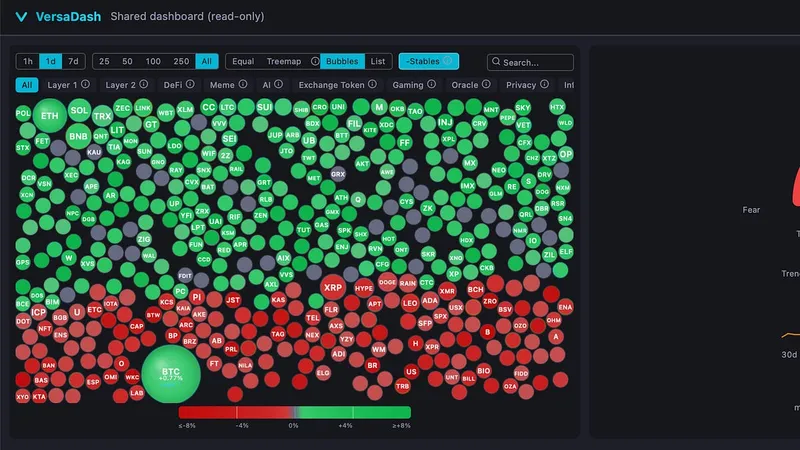Select the ADA bubble
Screen dimensions: 800x450
430,301
